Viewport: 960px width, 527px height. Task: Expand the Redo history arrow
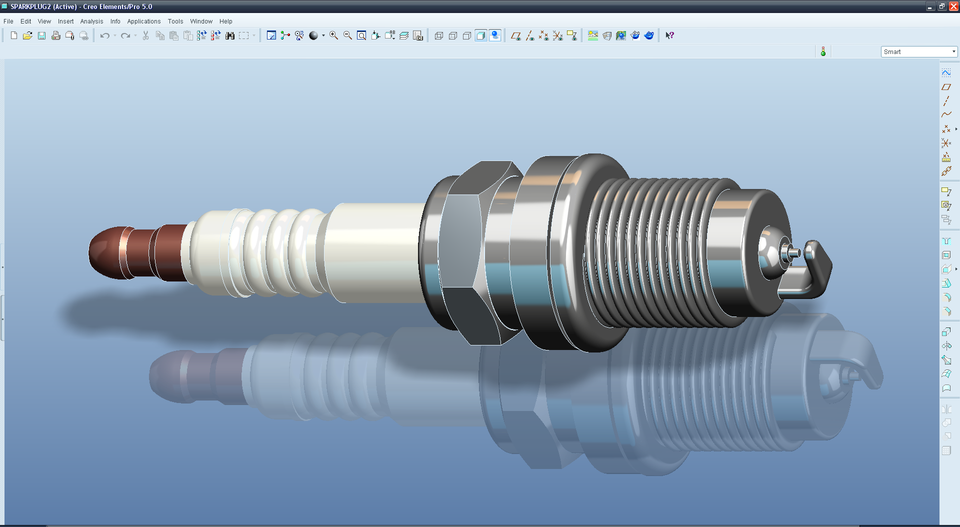tap(135, 36)
